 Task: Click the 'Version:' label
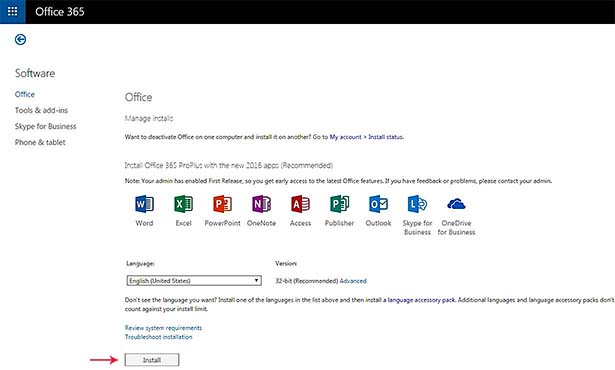tap(286, 263)
